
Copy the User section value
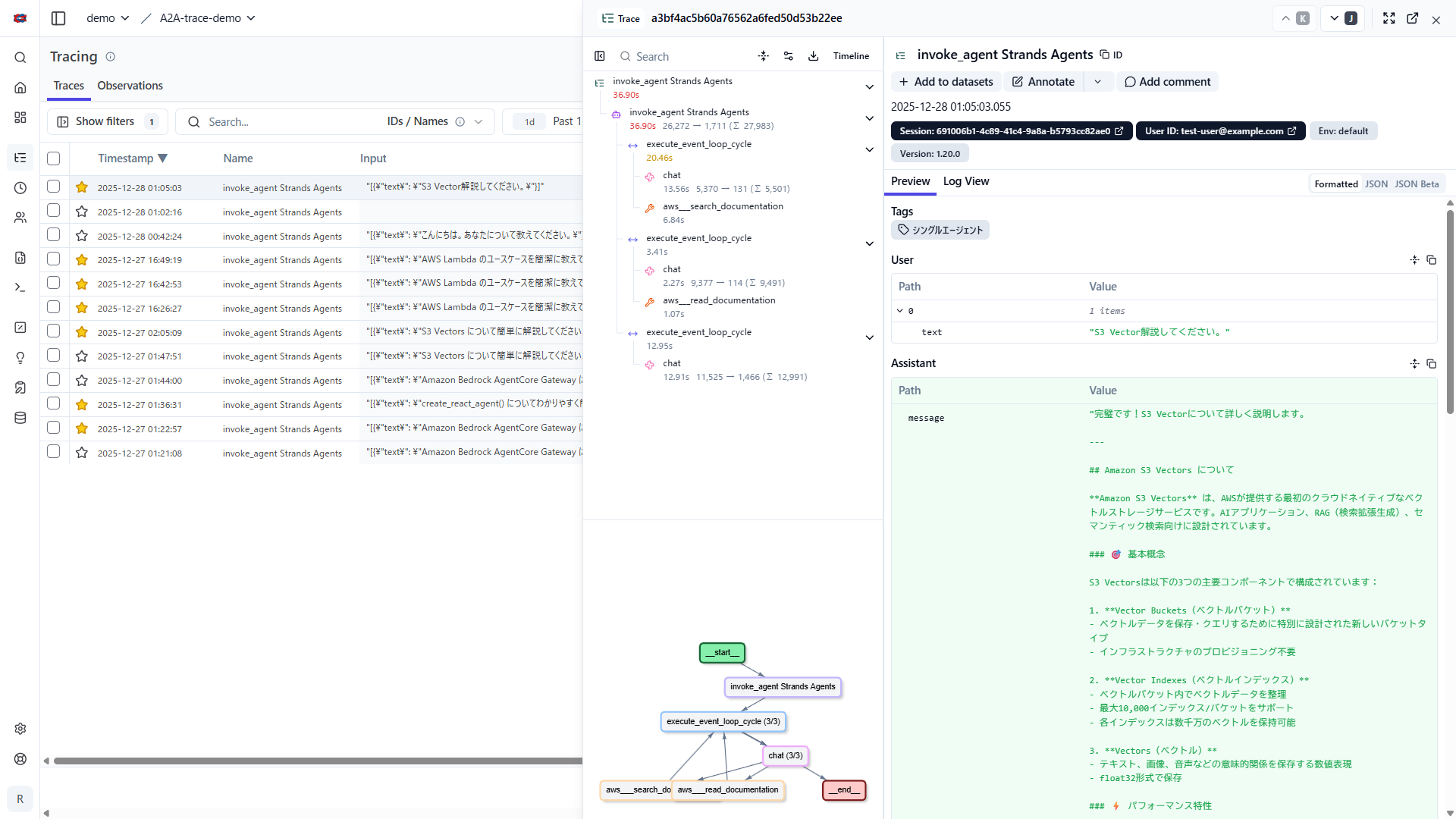(1432, 260)
